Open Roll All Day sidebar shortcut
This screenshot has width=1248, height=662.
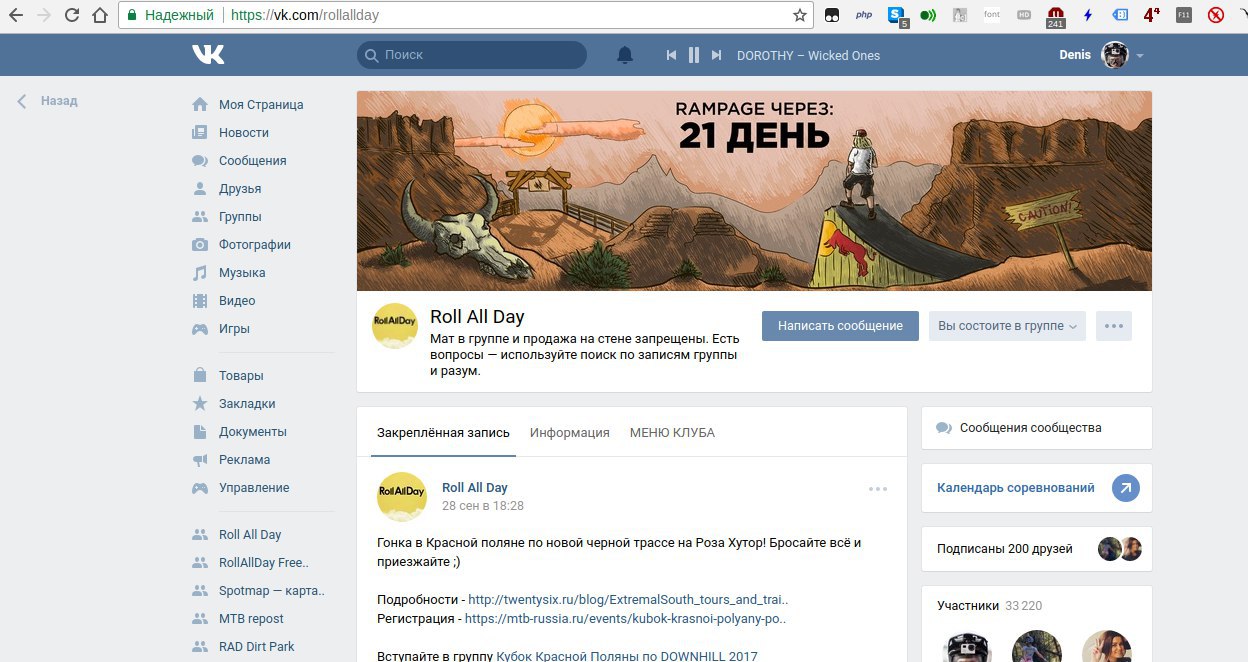(250, 535)
